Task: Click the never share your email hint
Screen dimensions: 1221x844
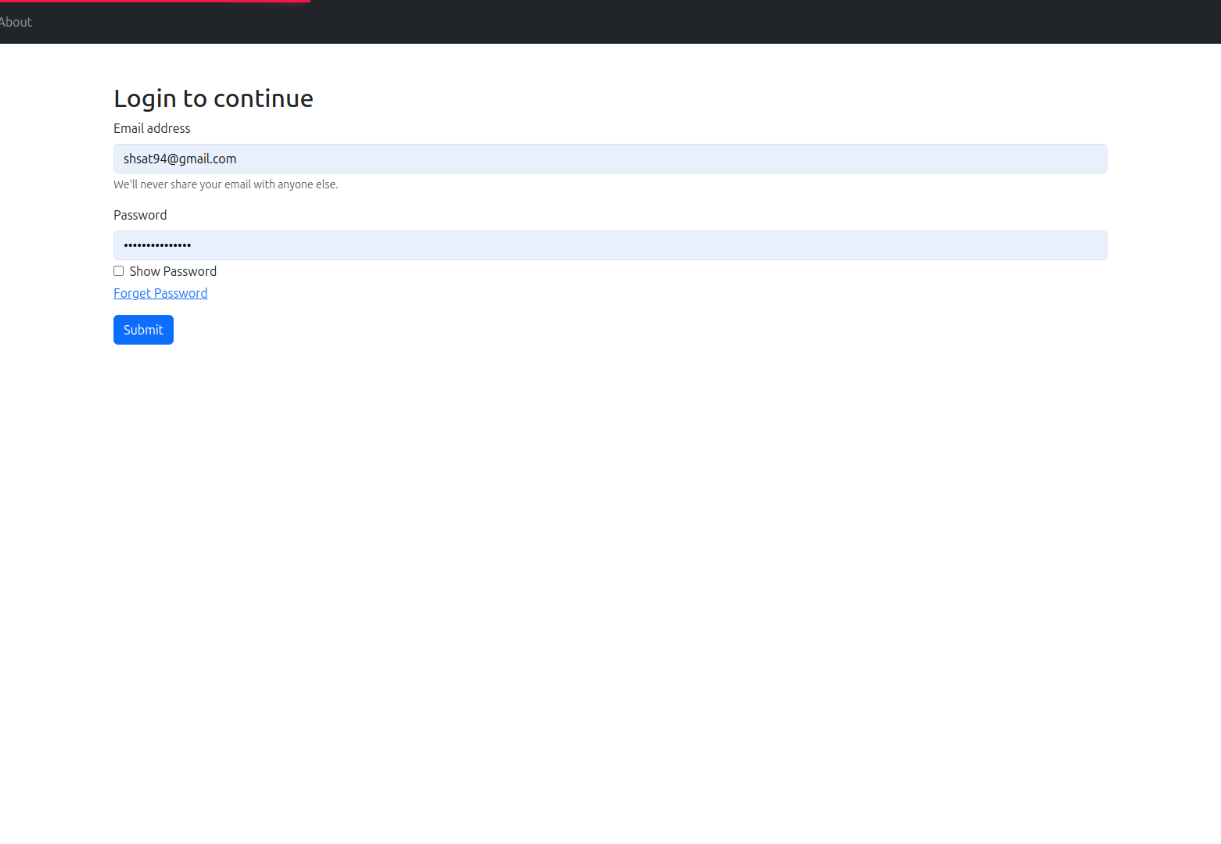Action: tap(226, 185)
